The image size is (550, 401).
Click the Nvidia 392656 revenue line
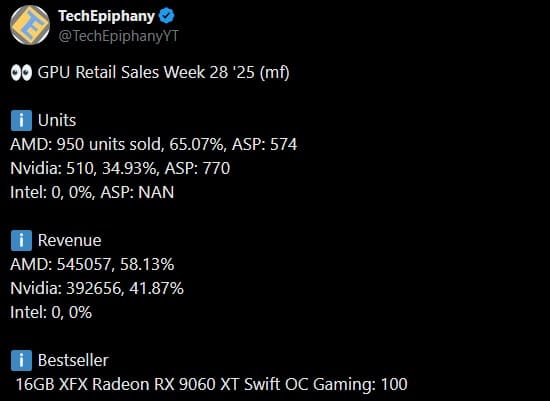pyautogui.click(x=97, y=288)
